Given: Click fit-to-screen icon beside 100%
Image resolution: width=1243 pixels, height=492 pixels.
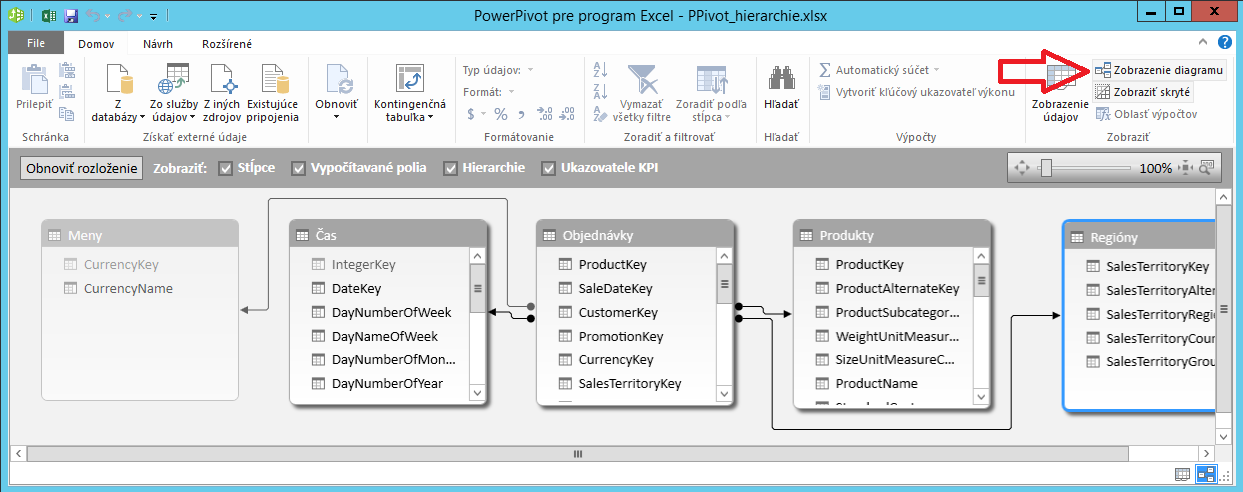Looking at the screenshot, I should tap(1187, 168).
